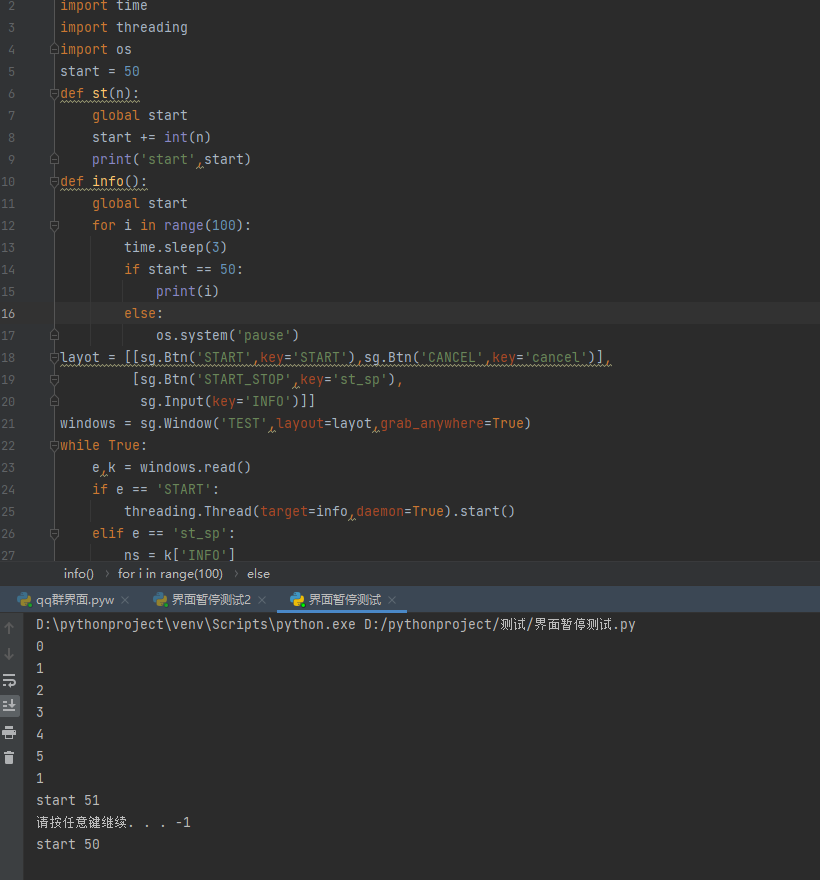Close the 界面暂停测试 run tab
Viewport: 820px width, 880px height.
pos(392,600)
